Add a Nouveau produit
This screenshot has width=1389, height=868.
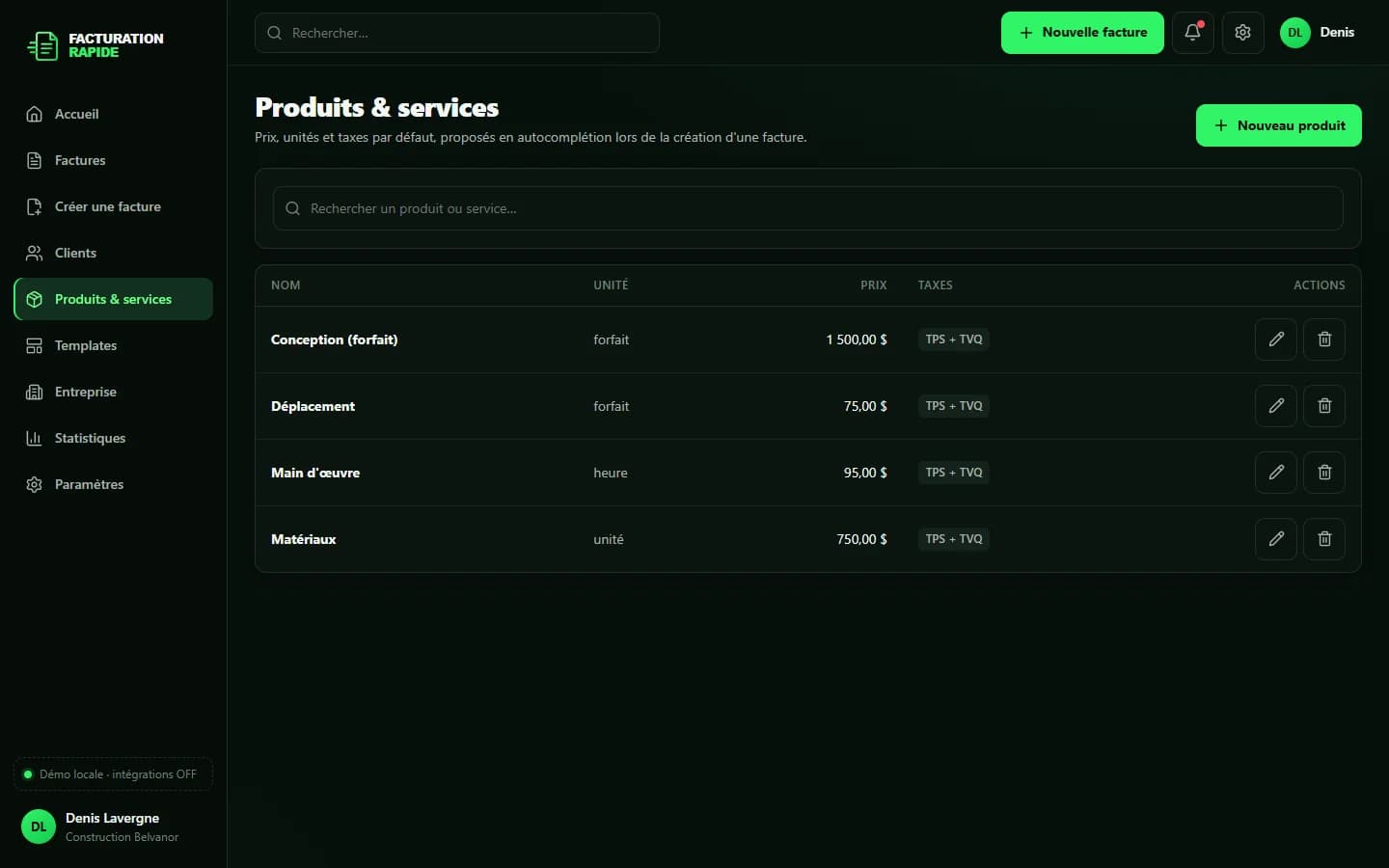(1278, 125)
